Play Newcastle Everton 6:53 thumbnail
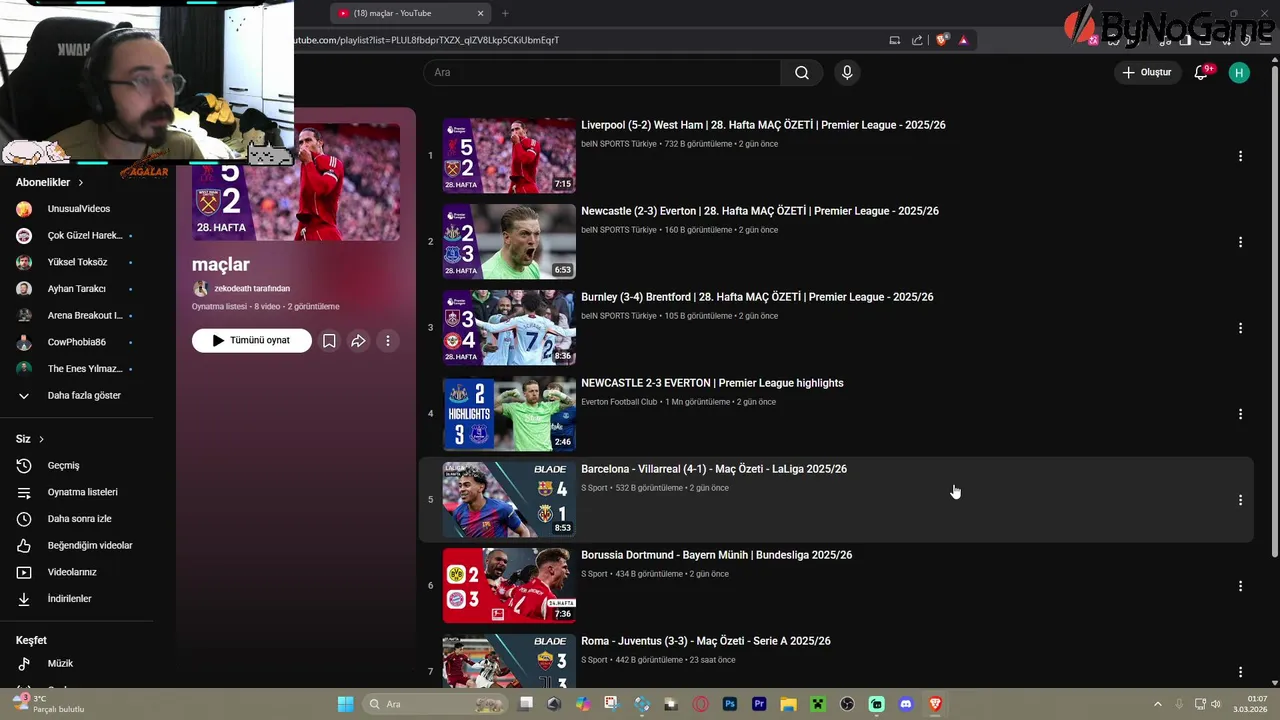Viewport: 1280px width, 720px height. click(509, 242)
